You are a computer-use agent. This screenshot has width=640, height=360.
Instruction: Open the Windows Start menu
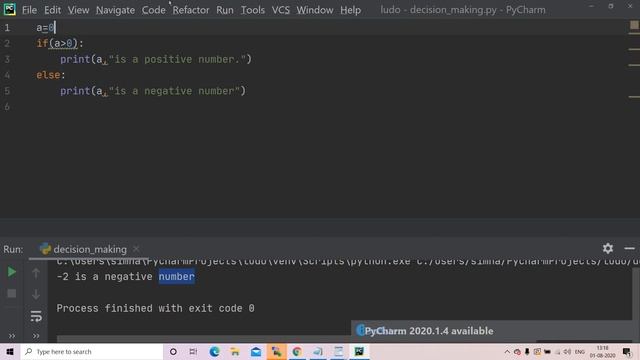coord(10,351)
